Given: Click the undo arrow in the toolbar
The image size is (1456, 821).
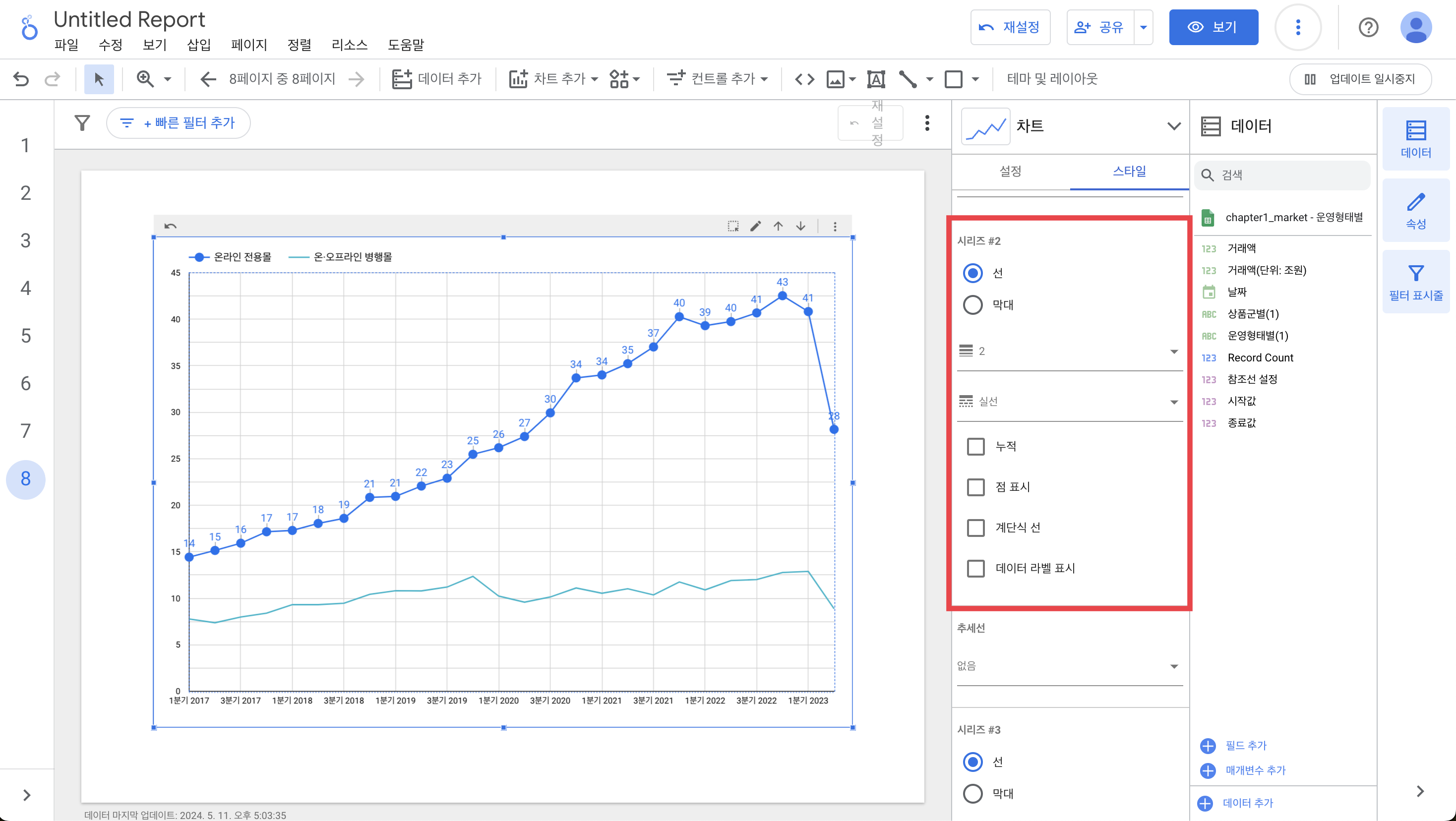Looking at the screenshot, I should 21,79.
